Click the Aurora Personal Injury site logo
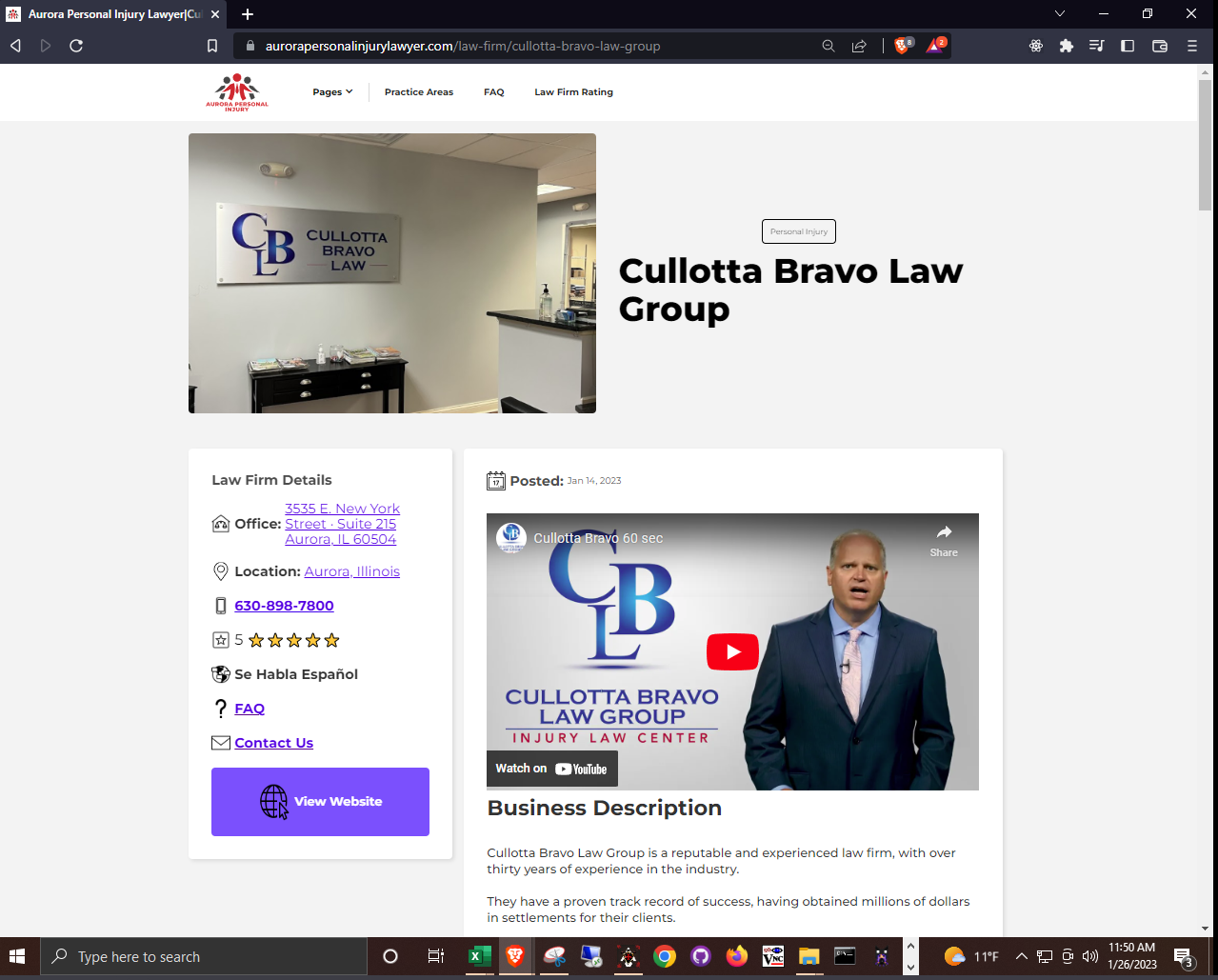 click(x=237, y=92)
